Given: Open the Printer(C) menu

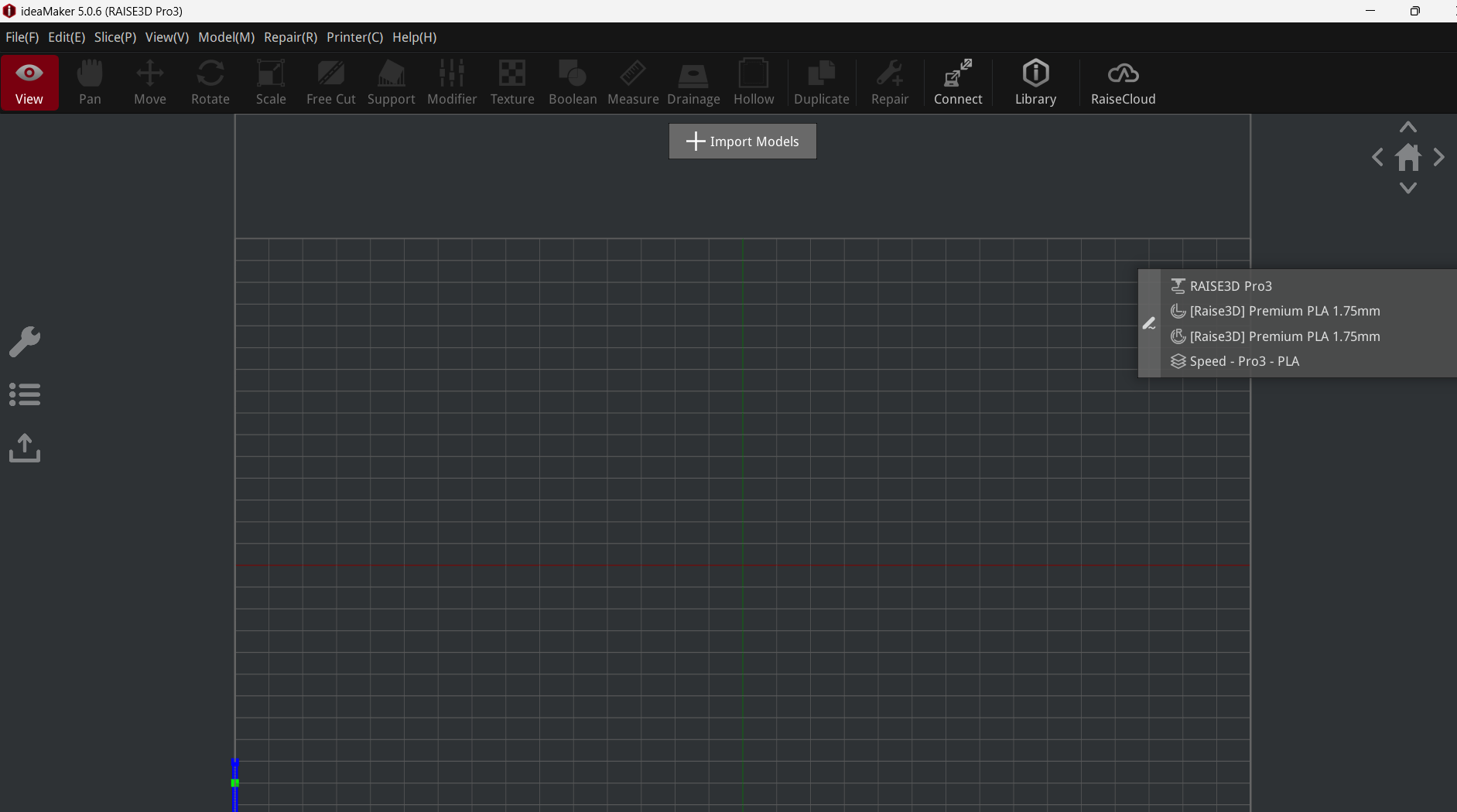Looking at the screenshot, I should pos(355,37).
